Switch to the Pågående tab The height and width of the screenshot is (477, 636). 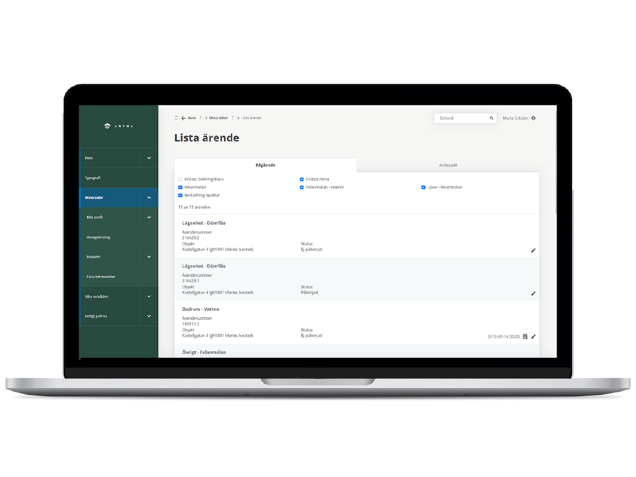coord(265,165)
